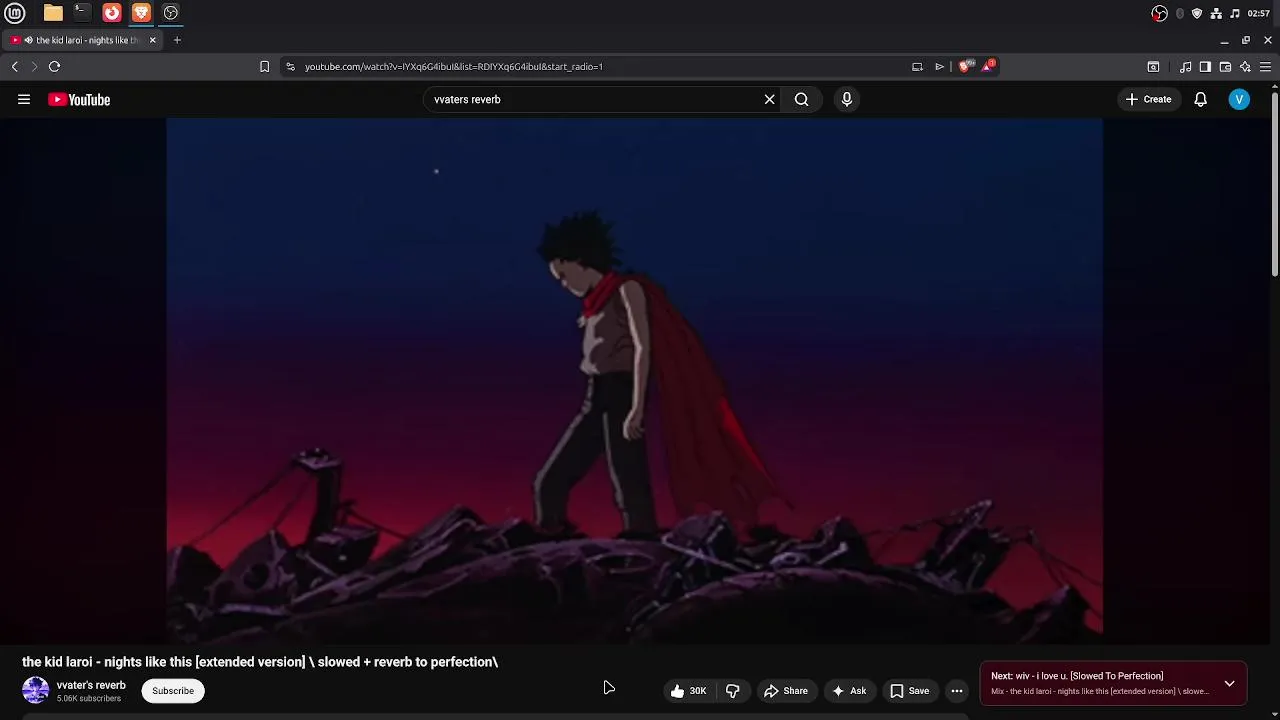Screen dimensions: 1280x720
Task: Open YouTube notifications bell
Action: [x=1200, y=99]
